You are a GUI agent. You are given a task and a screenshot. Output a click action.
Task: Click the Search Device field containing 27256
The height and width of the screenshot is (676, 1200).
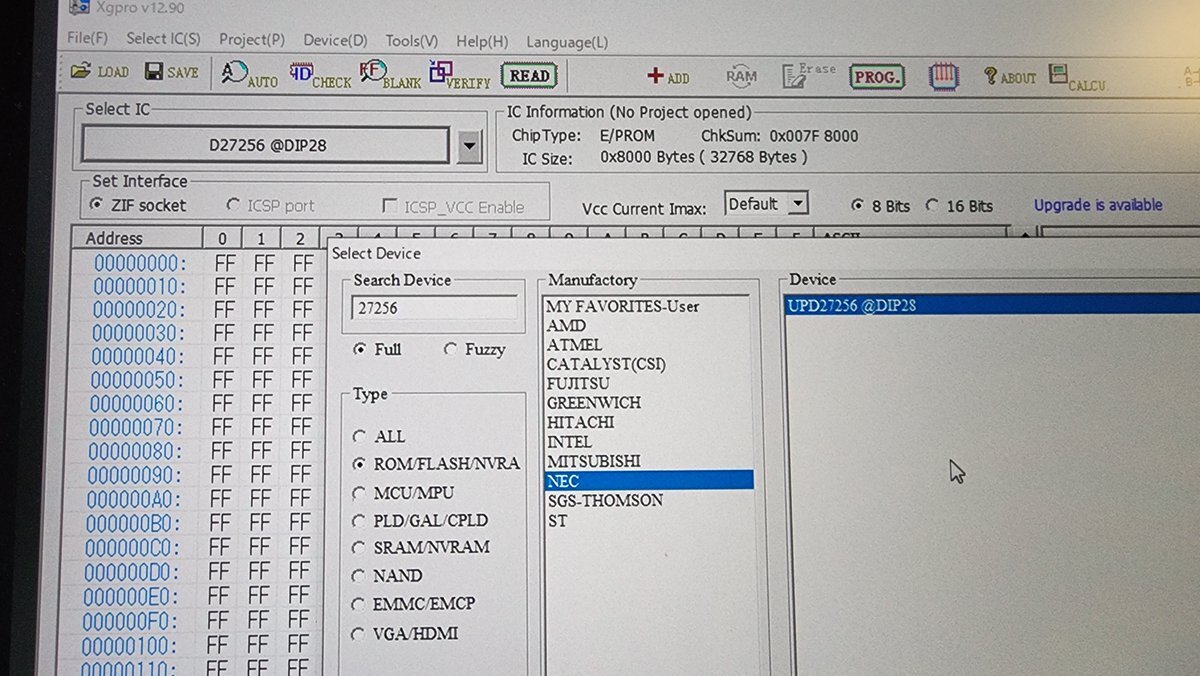[x=434, y=308]
